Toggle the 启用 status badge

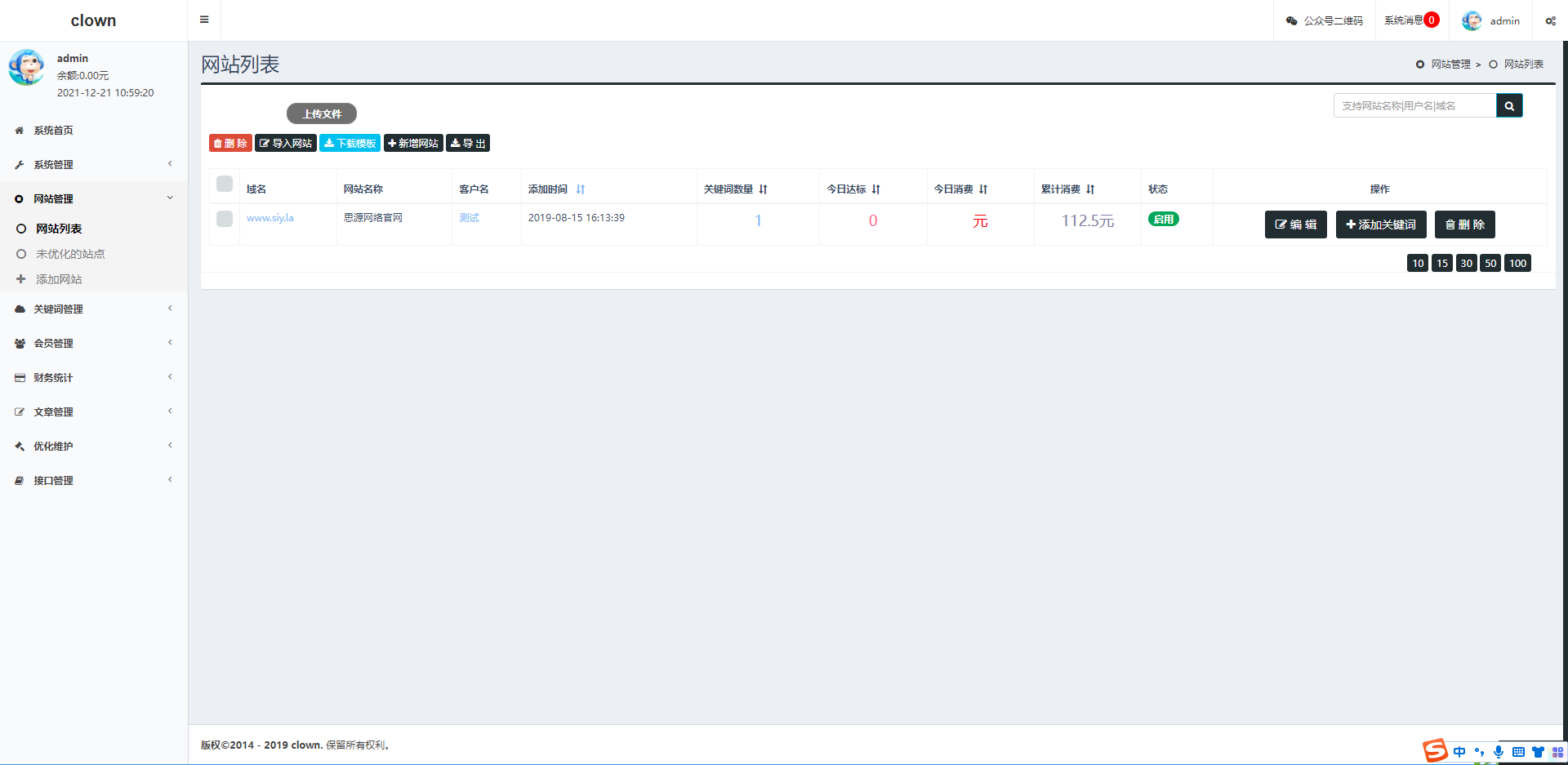[x=1163, y=220]
